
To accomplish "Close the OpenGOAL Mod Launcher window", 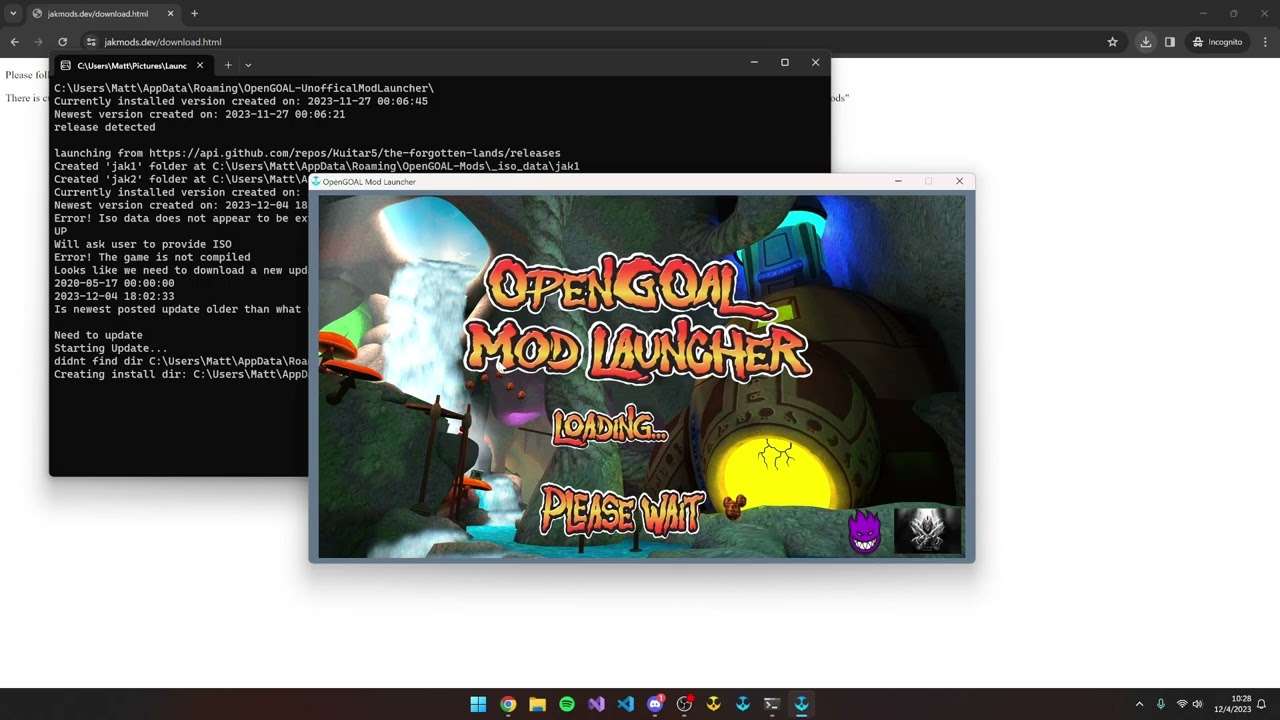I will pyautogui.click(x=959, y=181).
